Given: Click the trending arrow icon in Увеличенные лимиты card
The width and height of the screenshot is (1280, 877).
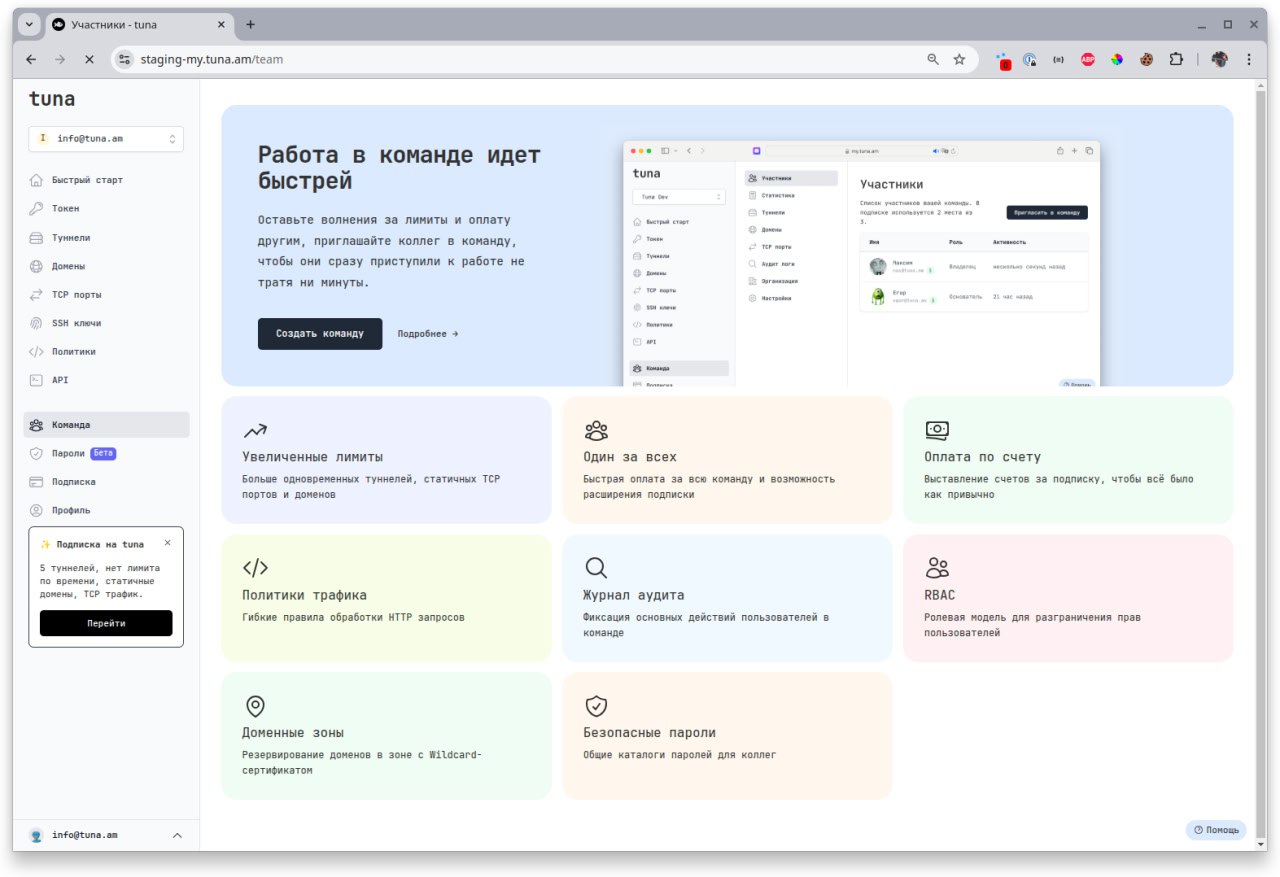Looking at the screenshot, I should [x=255, y=431].
